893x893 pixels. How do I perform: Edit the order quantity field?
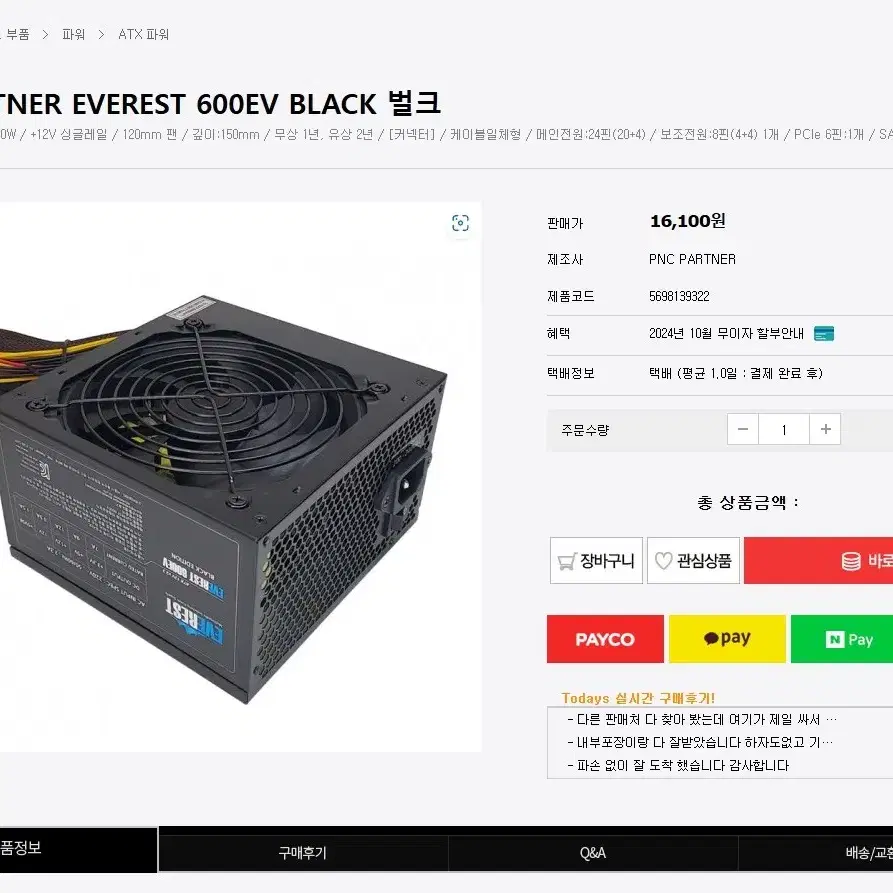coord(784,429)
